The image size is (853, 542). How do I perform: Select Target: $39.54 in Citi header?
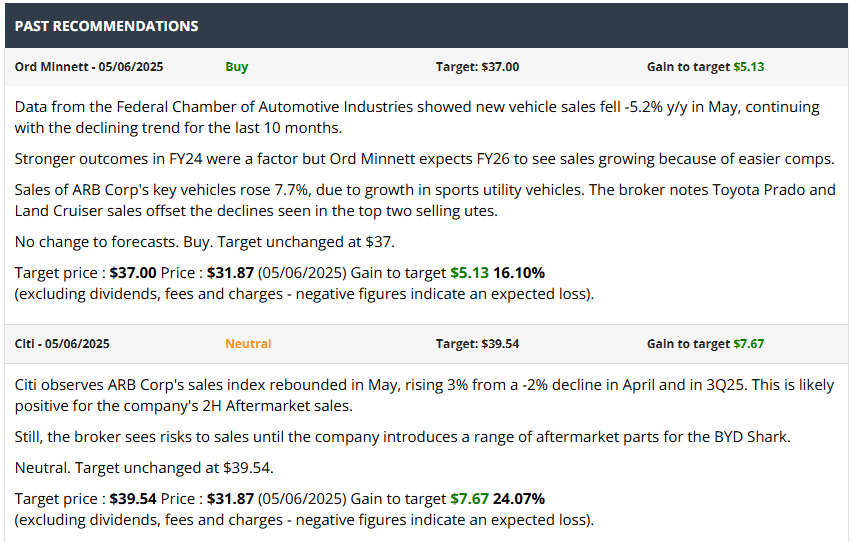point(477,343)
